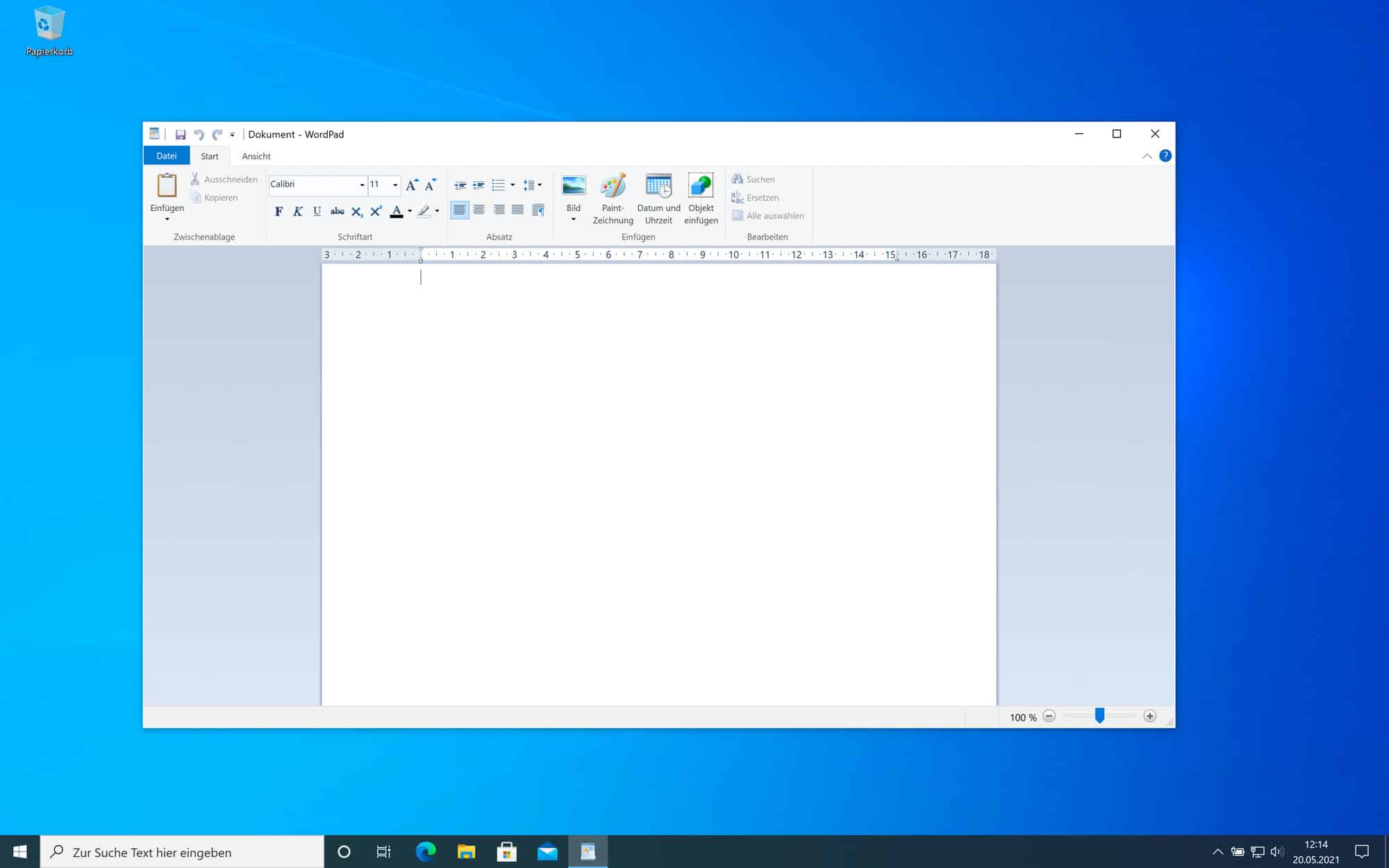This screenshot has width=1389, height=868.
Task: Open the Datei menu
Action: [x=166, y=156]
